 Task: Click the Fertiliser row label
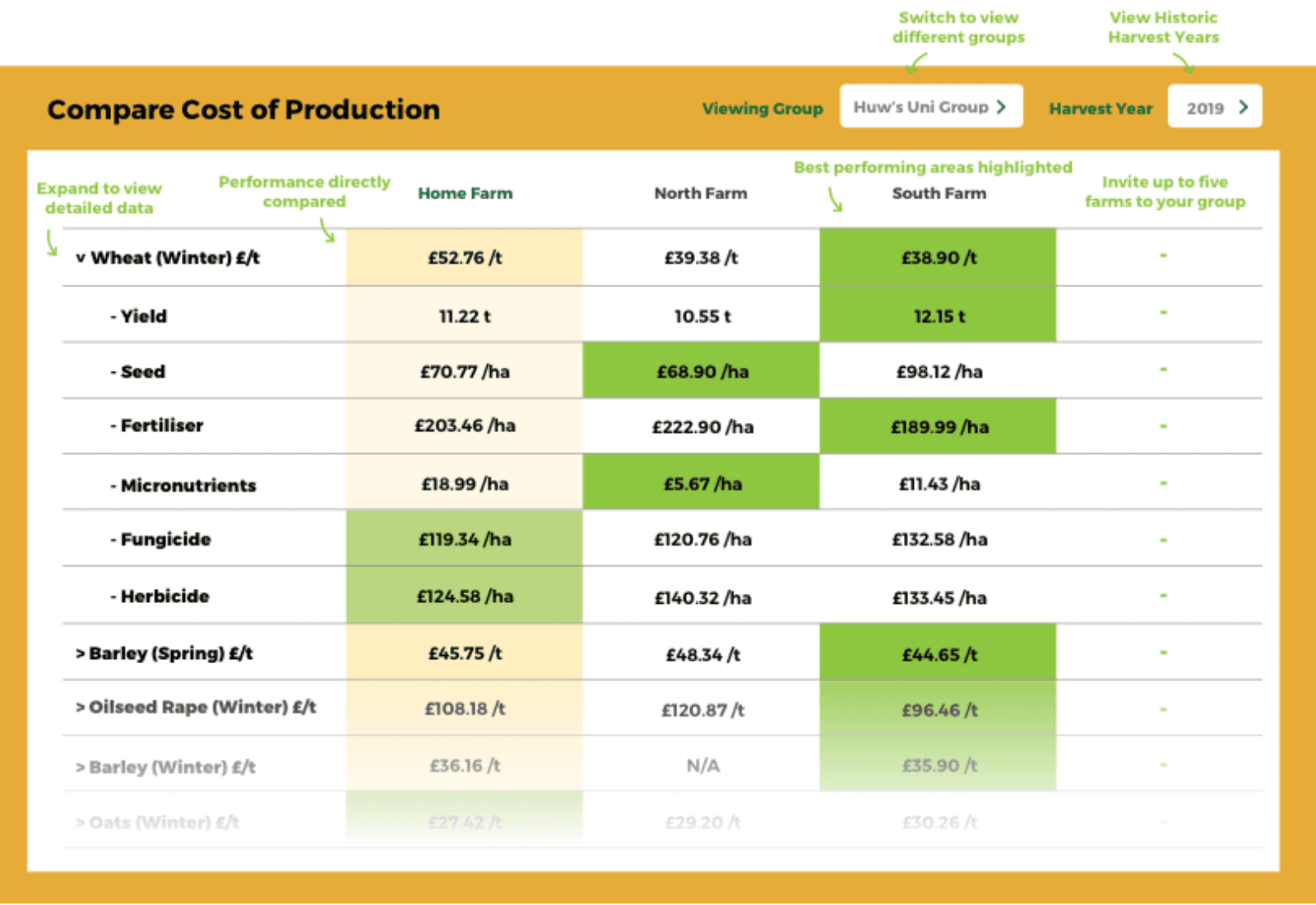pyautogui.click(x=157, y=425)
